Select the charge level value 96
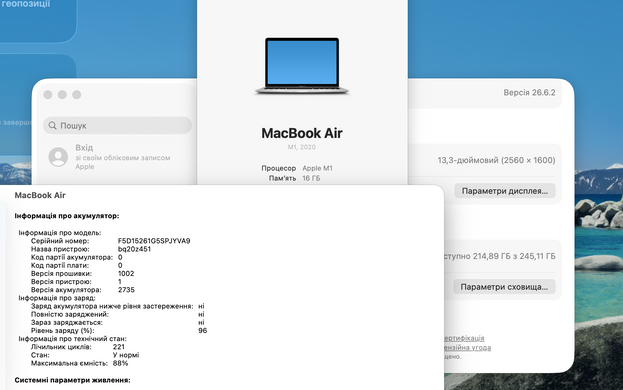Viewport: 623px width, 390px height. (x=203, y=330)
